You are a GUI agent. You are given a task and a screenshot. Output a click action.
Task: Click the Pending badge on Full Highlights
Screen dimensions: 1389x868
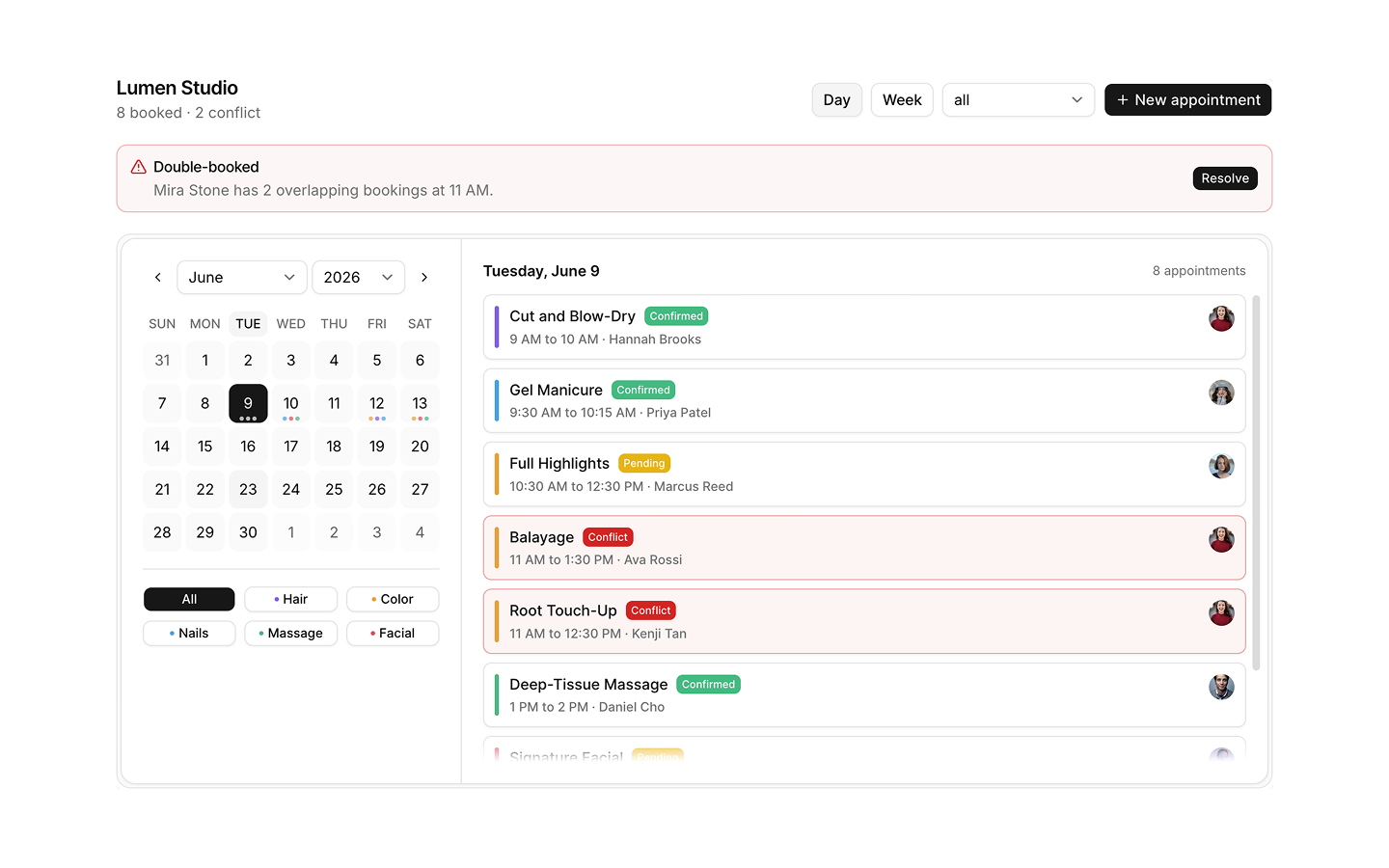point(644,463)
